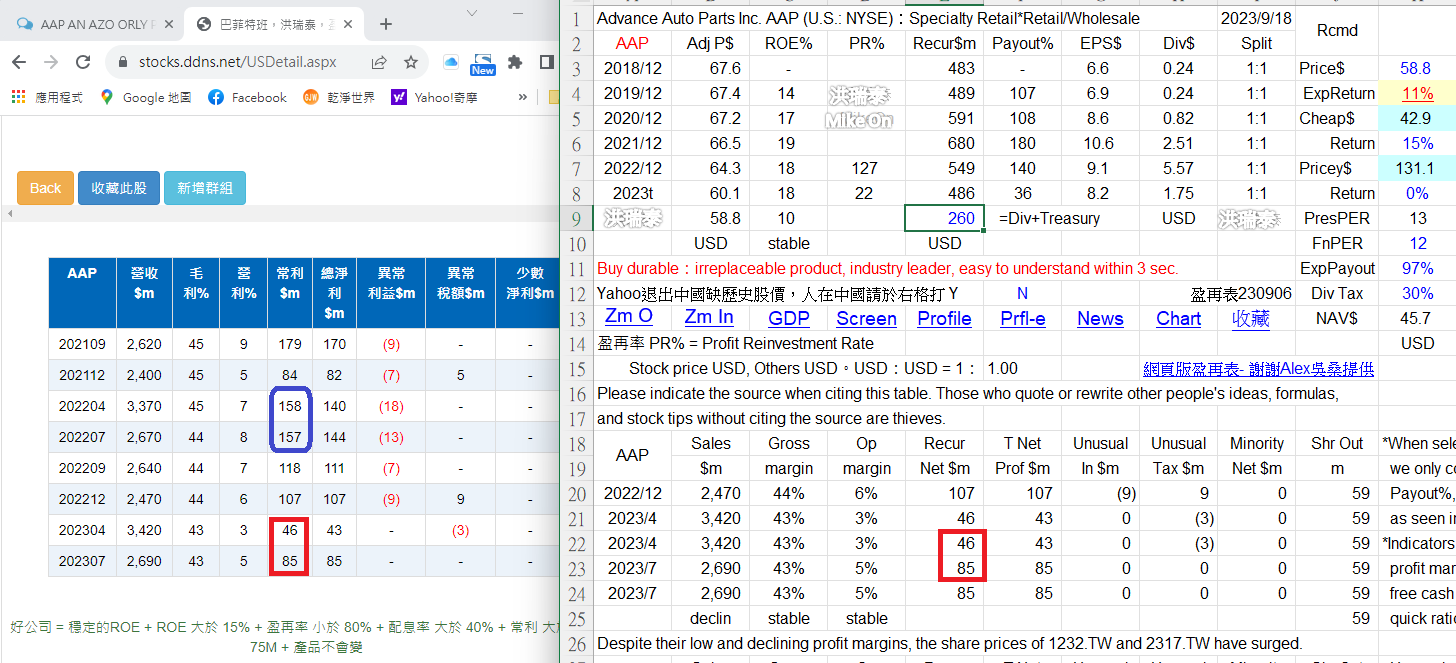
Task: Click the NAV$ value 45.7 cell
Action: (1417, 318)
